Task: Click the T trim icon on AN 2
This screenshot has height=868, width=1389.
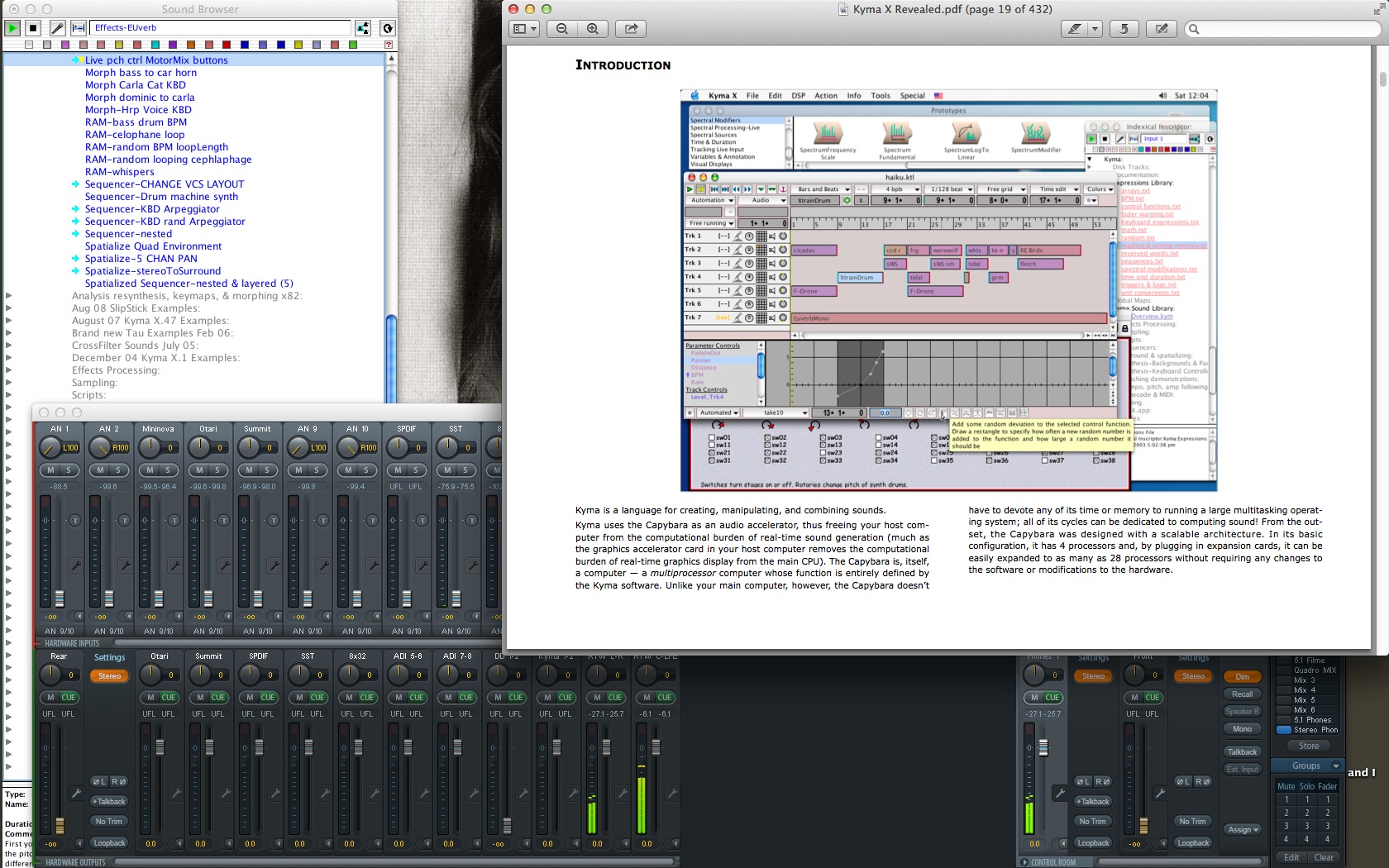Action: 125,521
